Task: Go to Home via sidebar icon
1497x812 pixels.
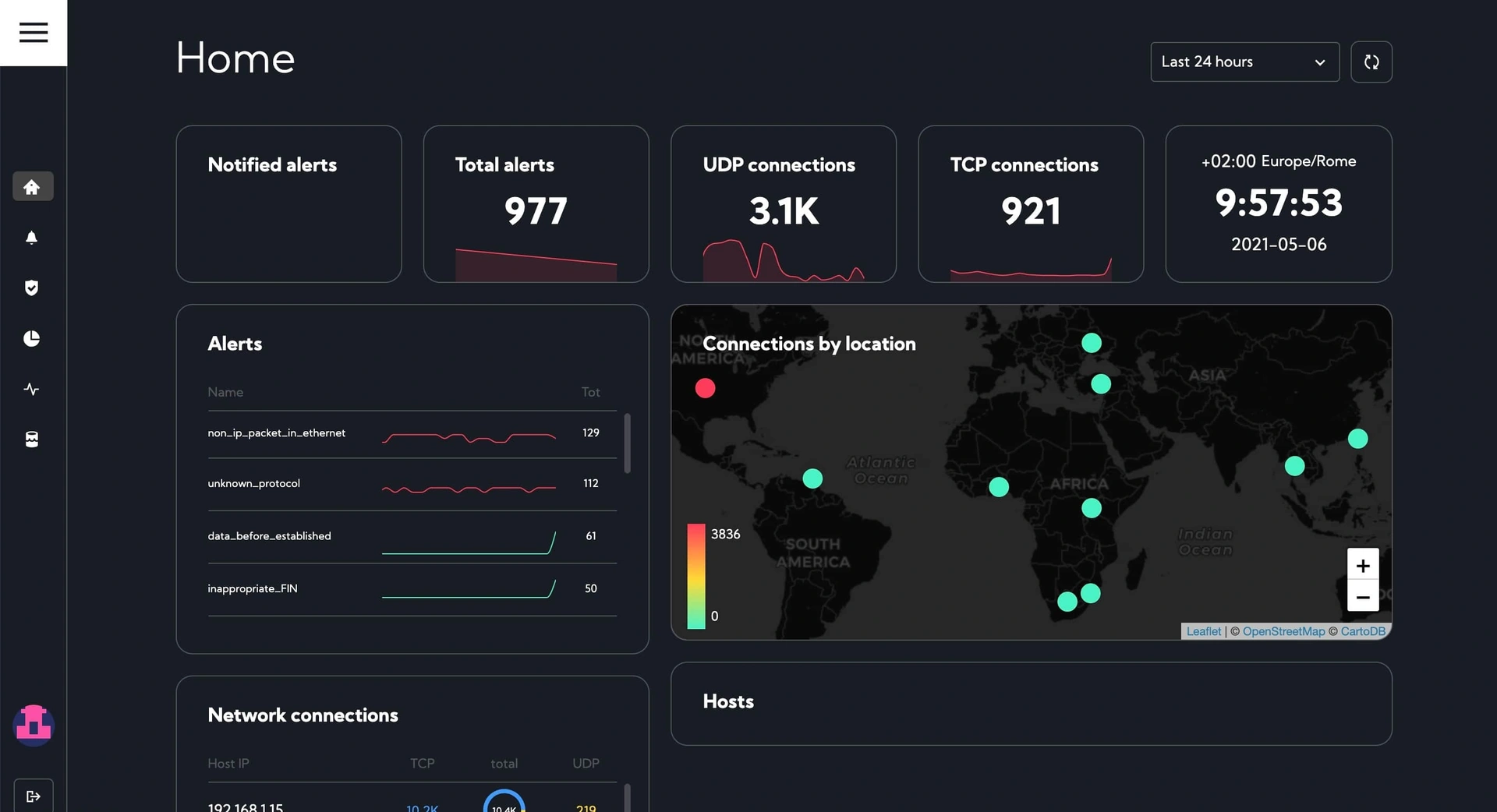Action: point(33,186)
